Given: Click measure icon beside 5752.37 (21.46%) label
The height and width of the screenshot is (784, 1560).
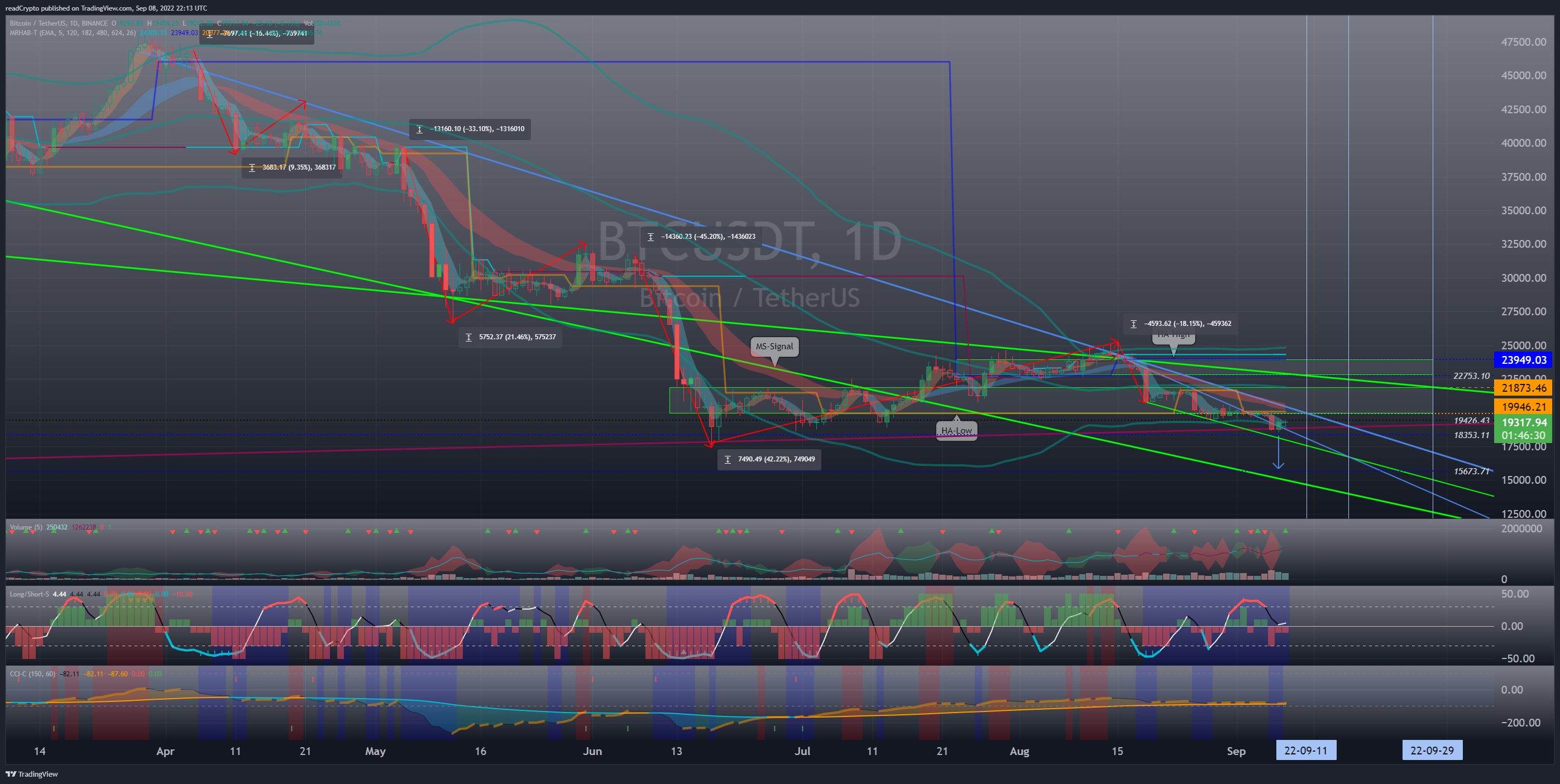Looking at the screenshot, I should point(468,337).
